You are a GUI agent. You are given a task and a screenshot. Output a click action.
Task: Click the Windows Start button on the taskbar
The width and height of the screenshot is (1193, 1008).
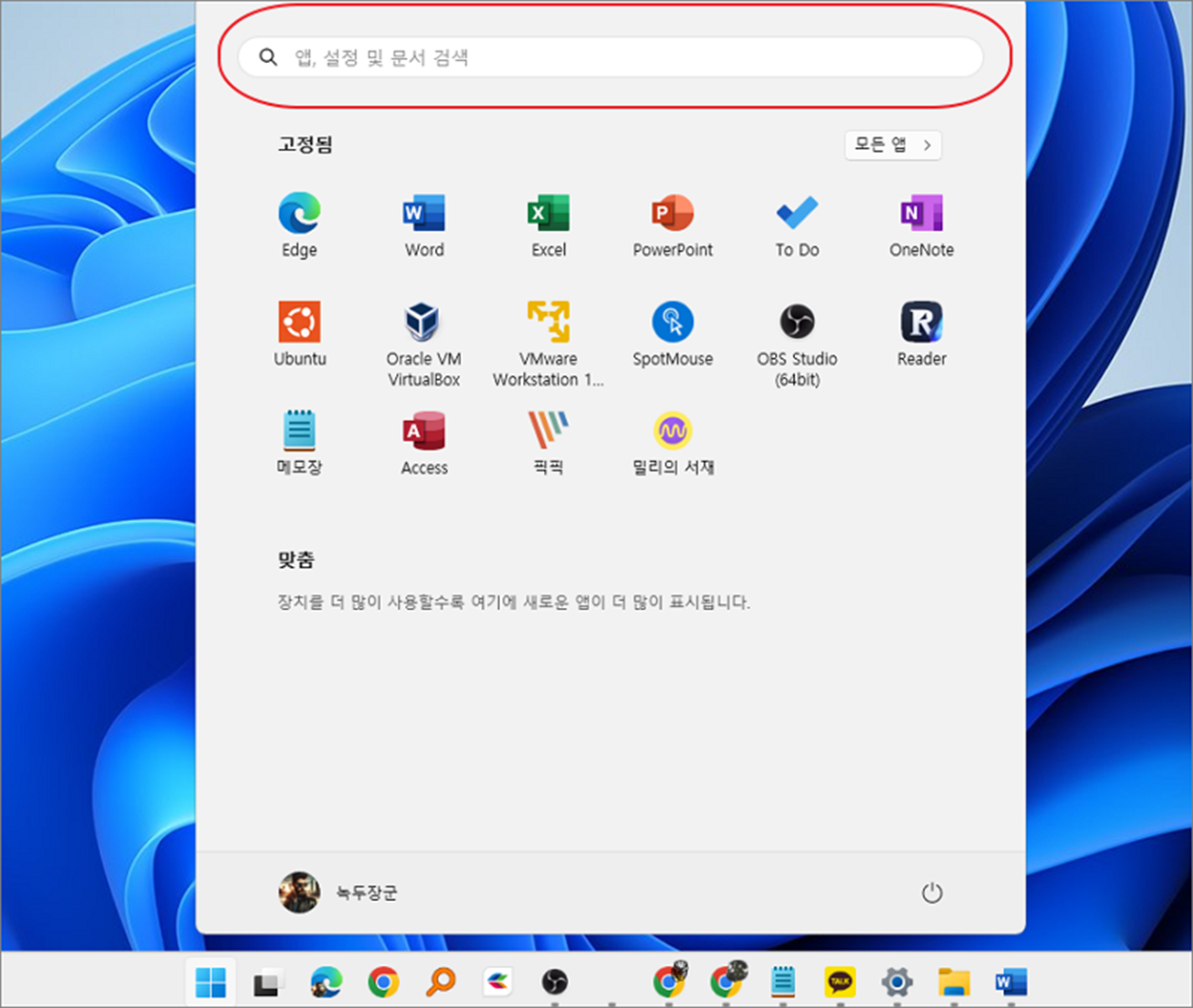coord(211,981)
